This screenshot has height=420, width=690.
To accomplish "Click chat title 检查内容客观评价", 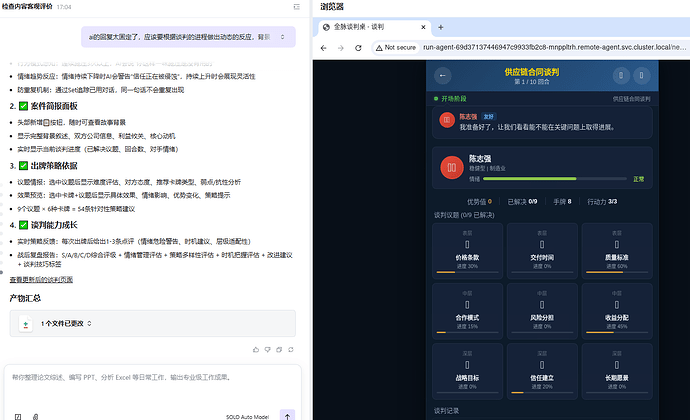I will point(27,7).
